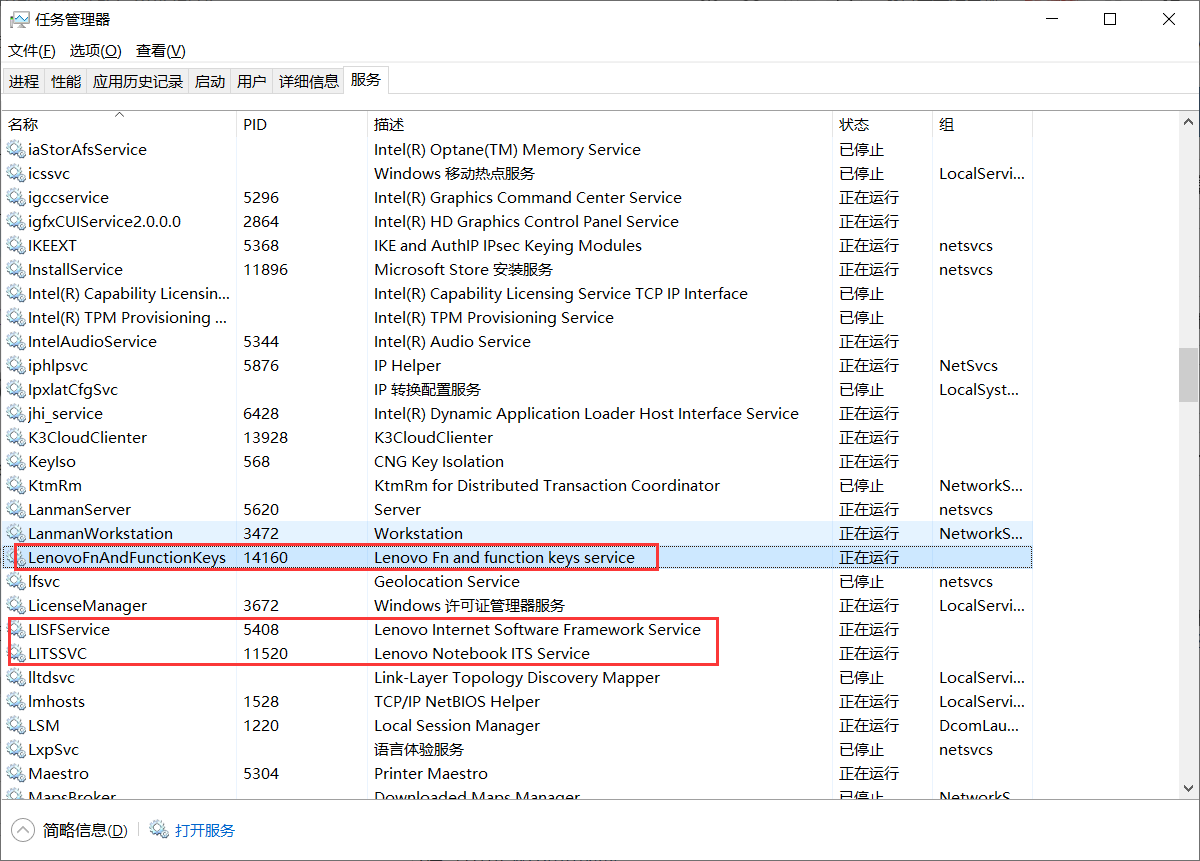Click the Maestro service icon
The height and width of the screenshot is (861, 1200).
point(16,774)
